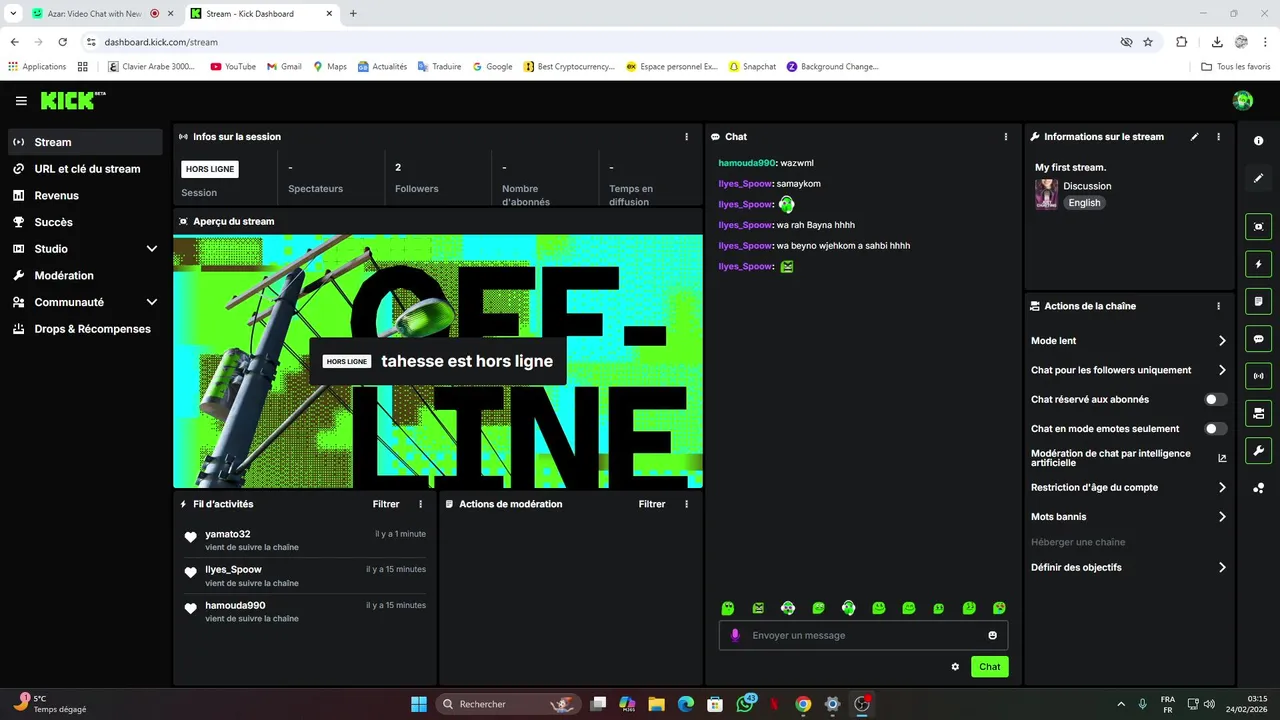Click the offline stream preview image
The height and width of the screenshot is (720, 1280).
438,361
